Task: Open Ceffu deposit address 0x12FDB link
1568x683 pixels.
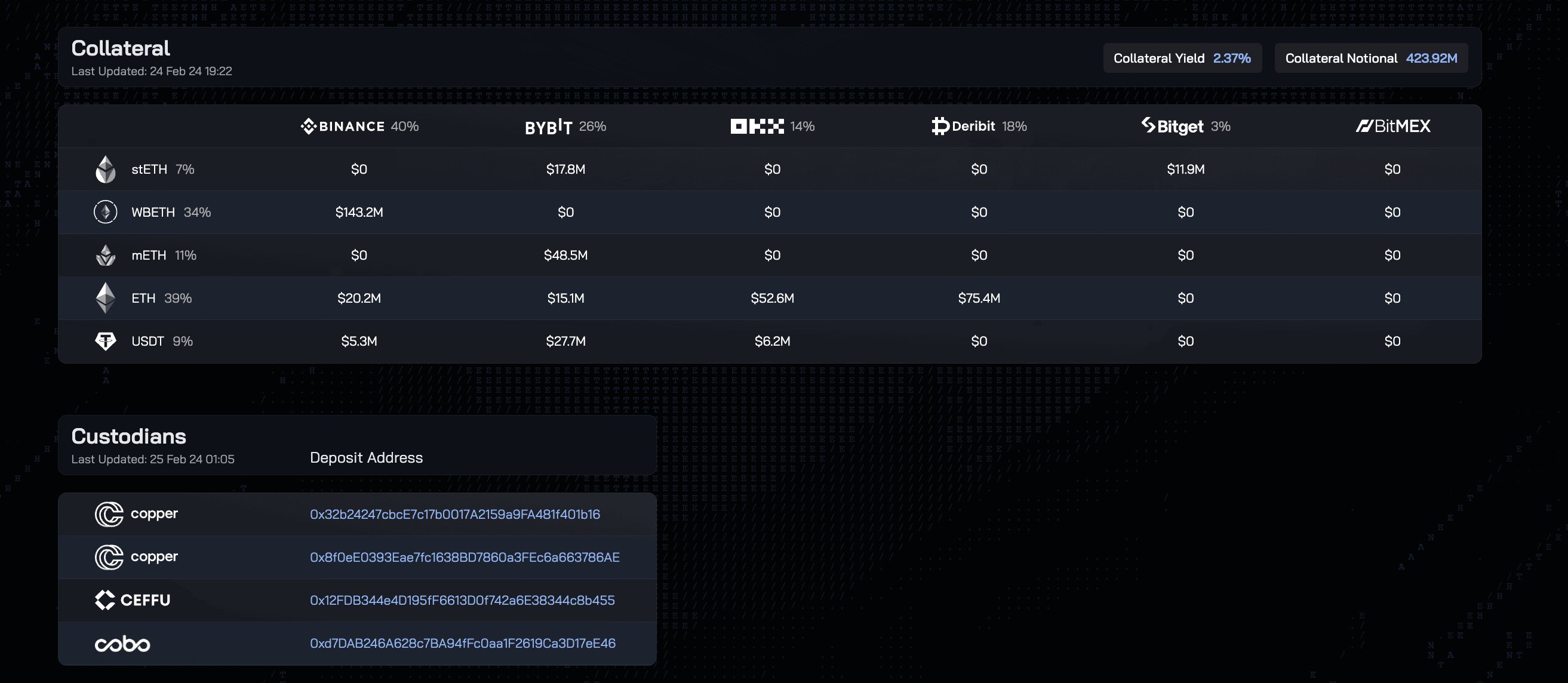Action: [x=462, y=600]
